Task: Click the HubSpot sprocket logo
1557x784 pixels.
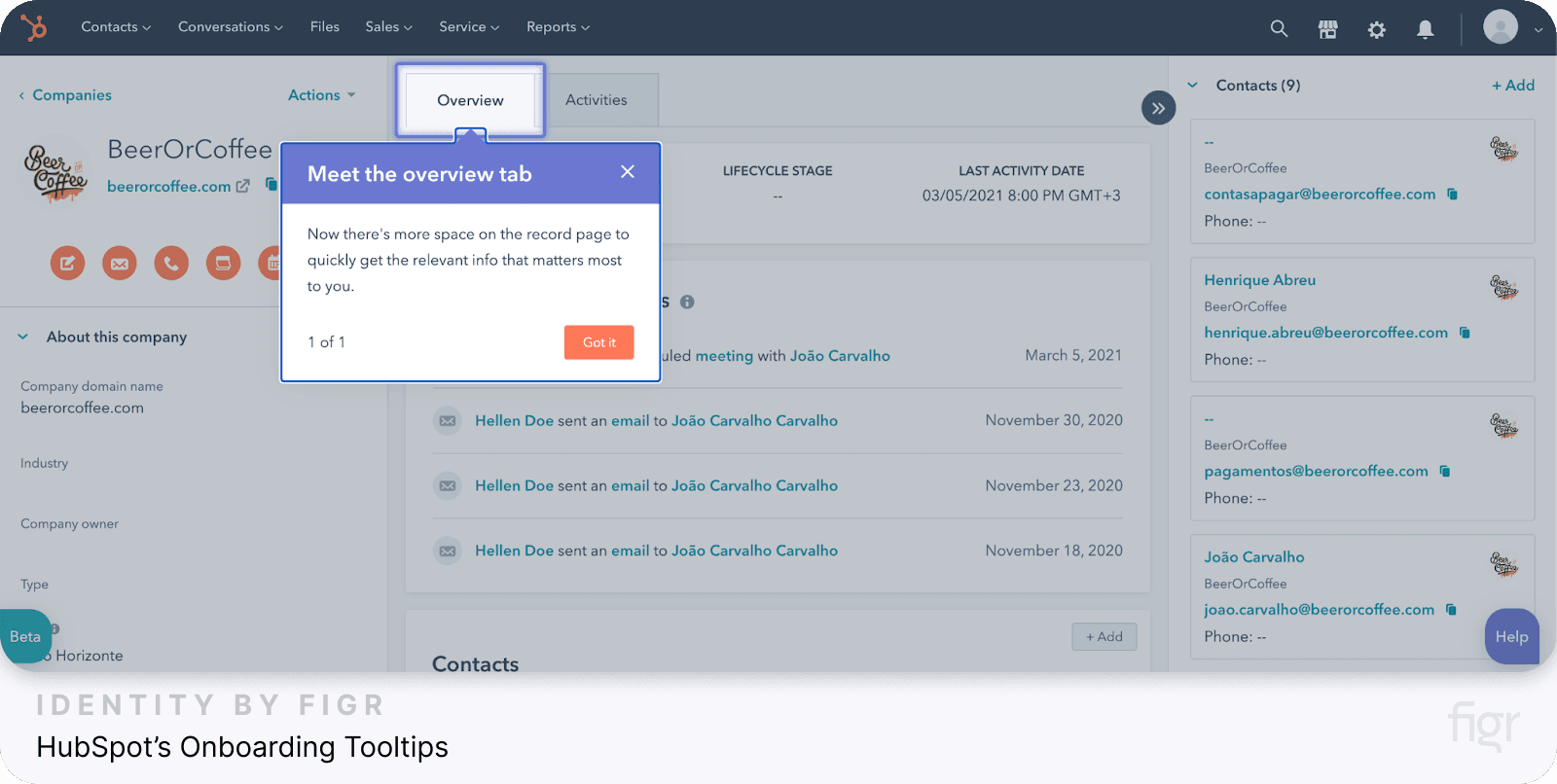Action: pyautogui.click(x=34, y=27)
